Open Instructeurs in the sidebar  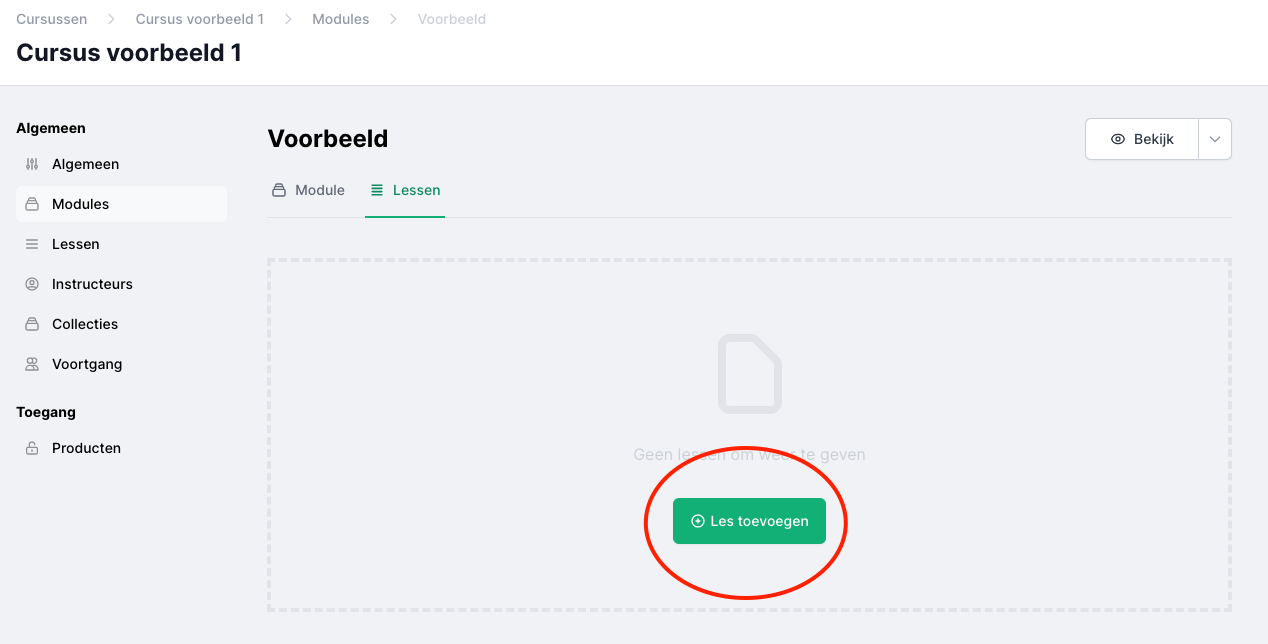coord(92,284)
